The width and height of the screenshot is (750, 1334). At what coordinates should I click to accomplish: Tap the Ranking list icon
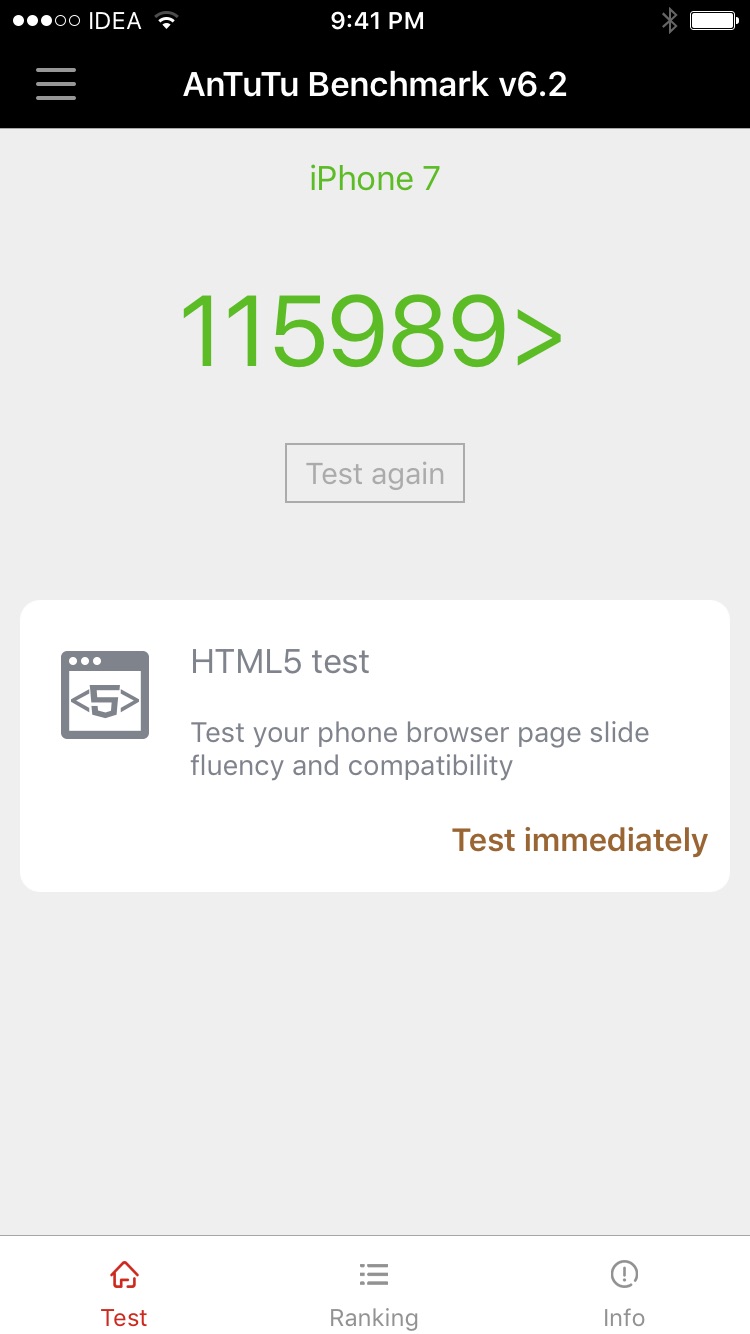[x=374, y=1274]
